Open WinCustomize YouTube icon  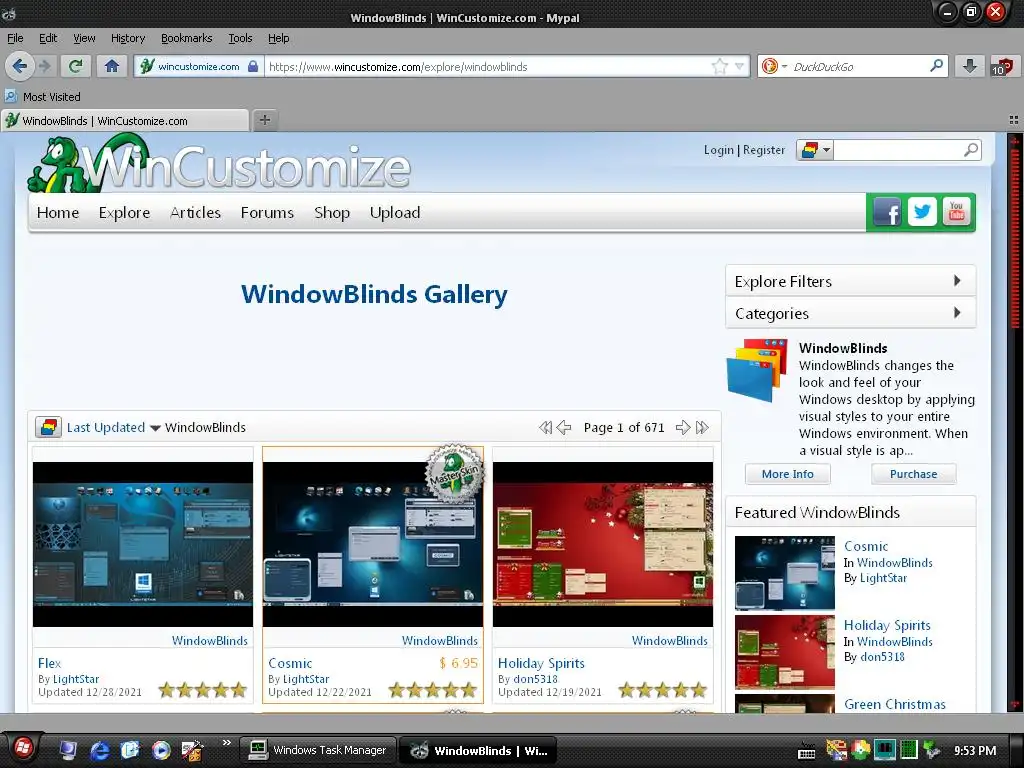pyautogui.click(x=957, y=212)
